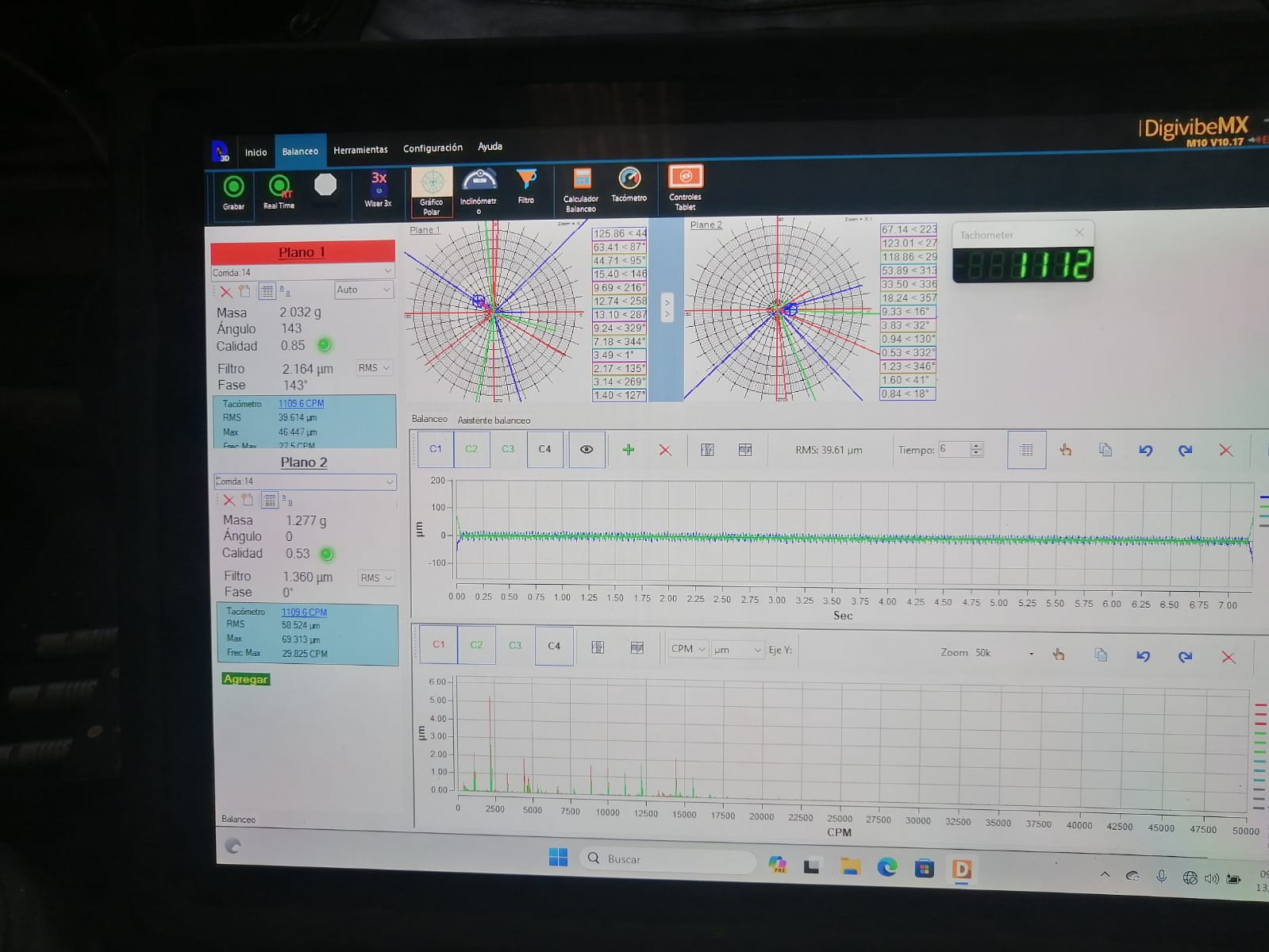Open the Inicio menu tab
This screenshot has width=1269, height=952.
click(x=256, y=152)
